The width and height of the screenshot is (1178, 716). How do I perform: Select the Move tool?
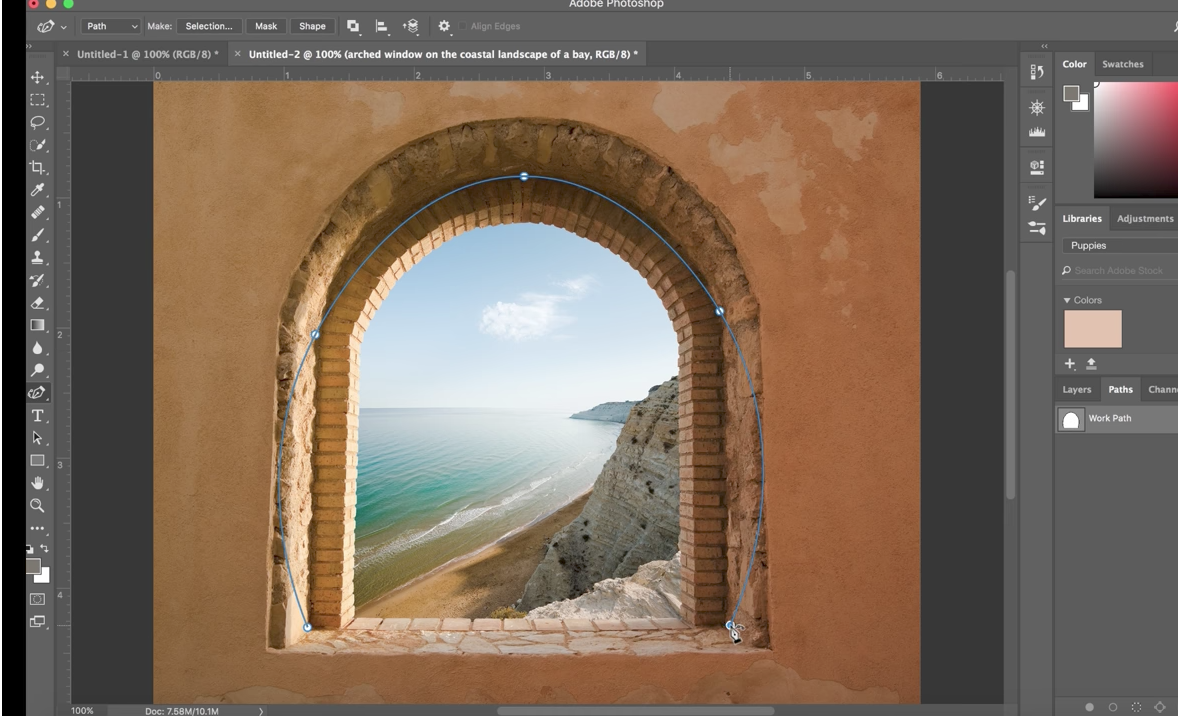(x=37, y=77)
